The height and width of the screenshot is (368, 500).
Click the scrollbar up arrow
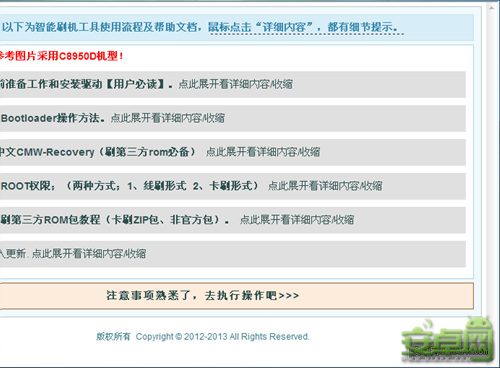point(491,8)
